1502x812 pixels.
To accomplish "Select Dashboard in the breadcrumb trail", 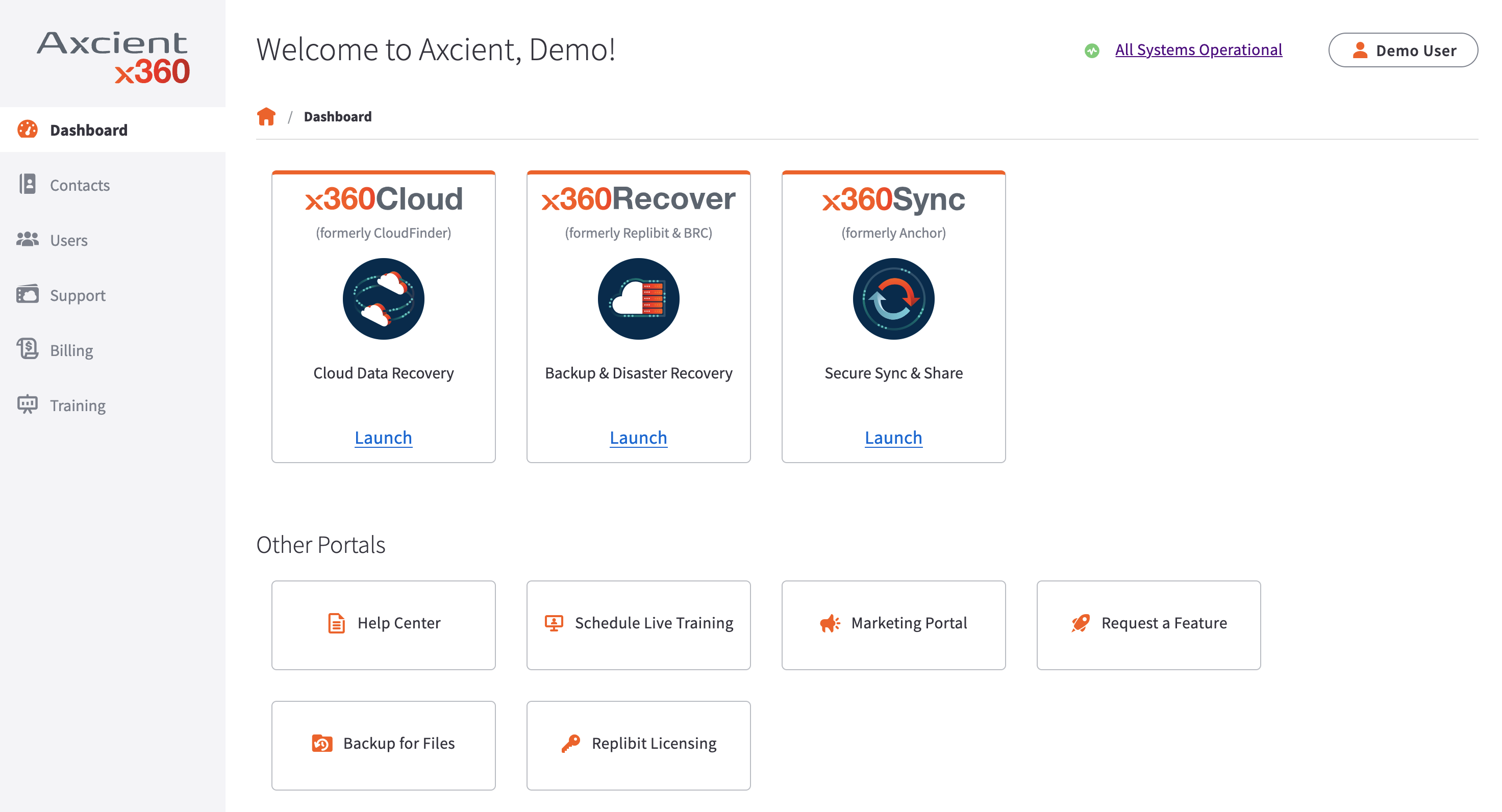I will (x=338, y=116).
